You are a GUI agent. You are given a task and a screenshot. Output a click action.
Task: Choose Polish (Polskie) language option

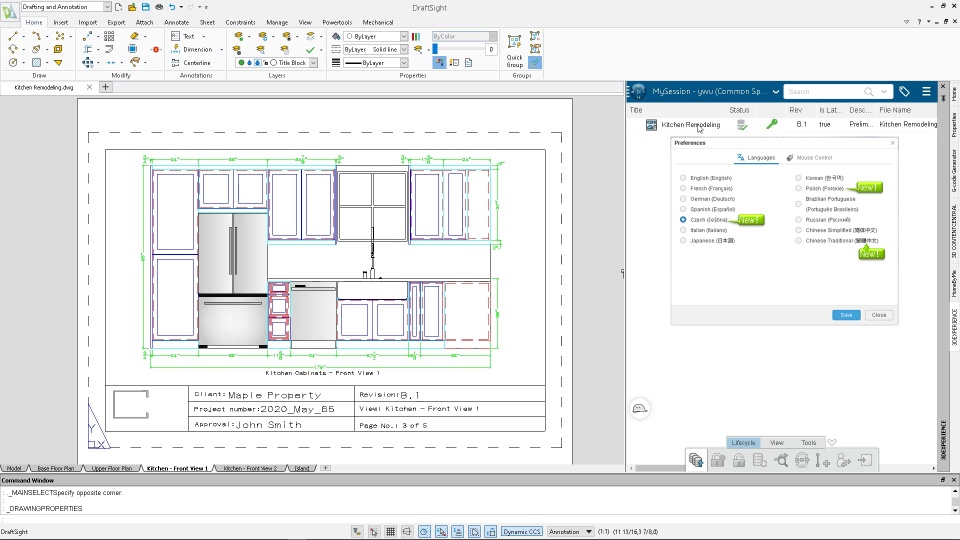(798, 188)
